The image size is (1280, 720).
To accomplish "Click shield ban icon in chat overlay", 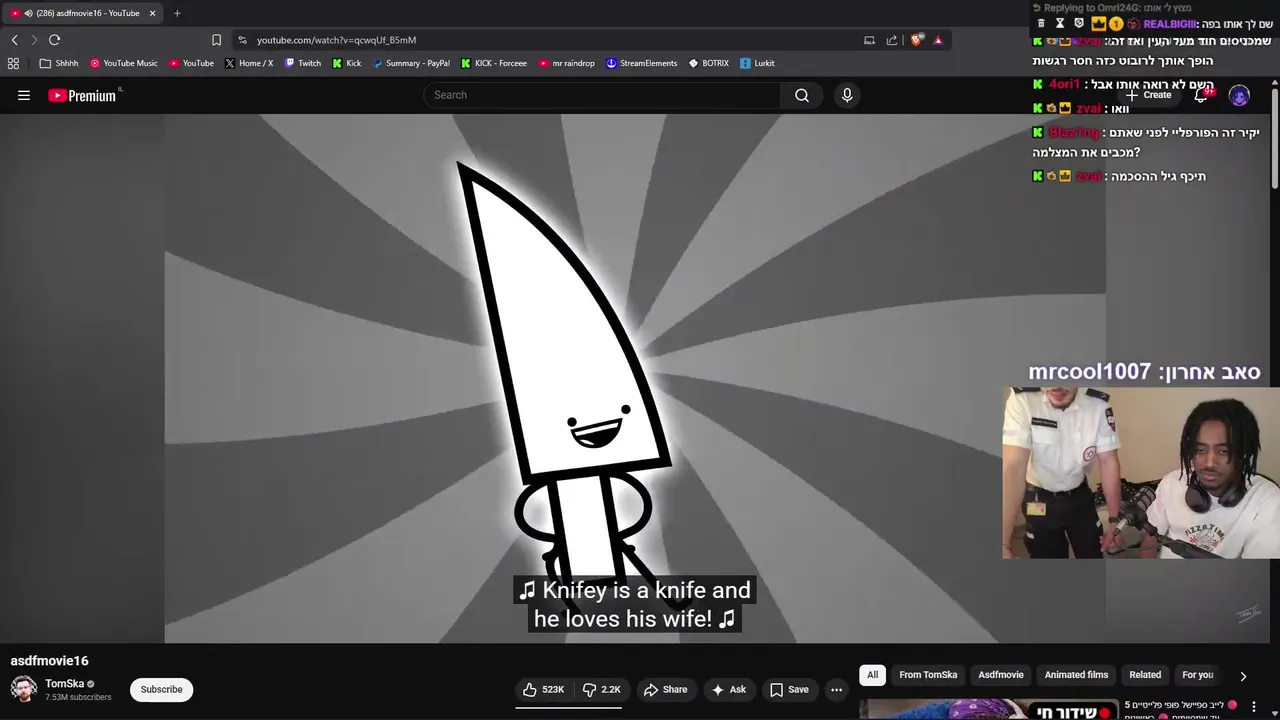I will pos(1078,23).
